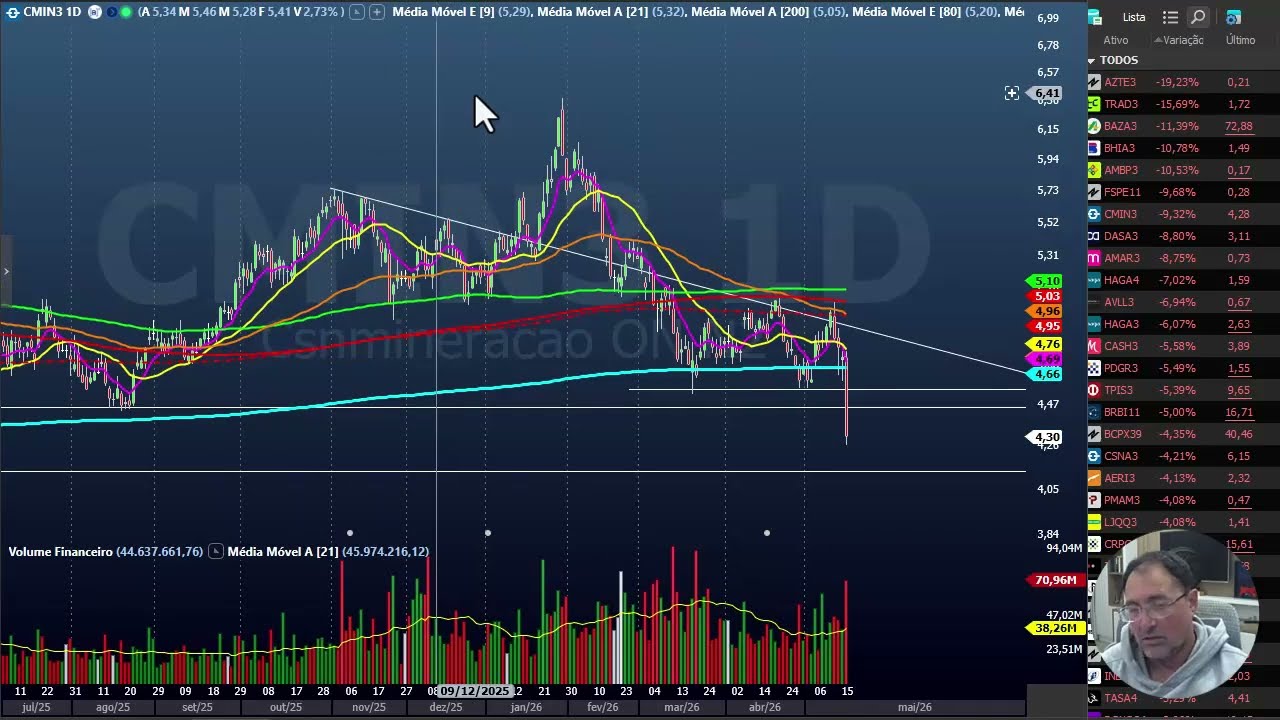Click the 4,30 current price label
The image size is (1280, 720).
pos(1045,437)
